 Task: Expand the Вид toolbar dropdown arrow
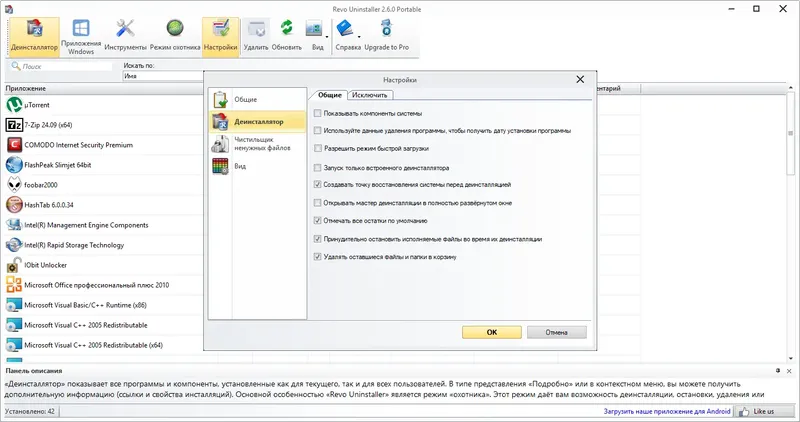pos(327,37)
